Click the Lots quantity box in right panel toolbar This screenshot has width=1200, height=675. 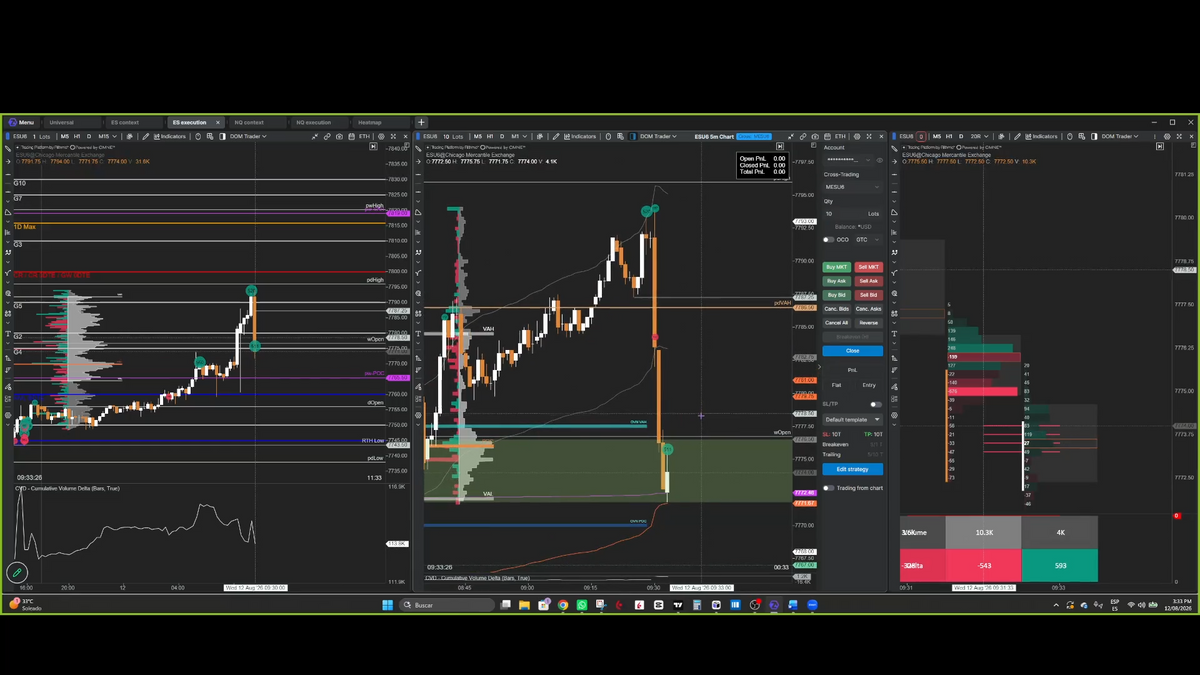tap(921, 136)
